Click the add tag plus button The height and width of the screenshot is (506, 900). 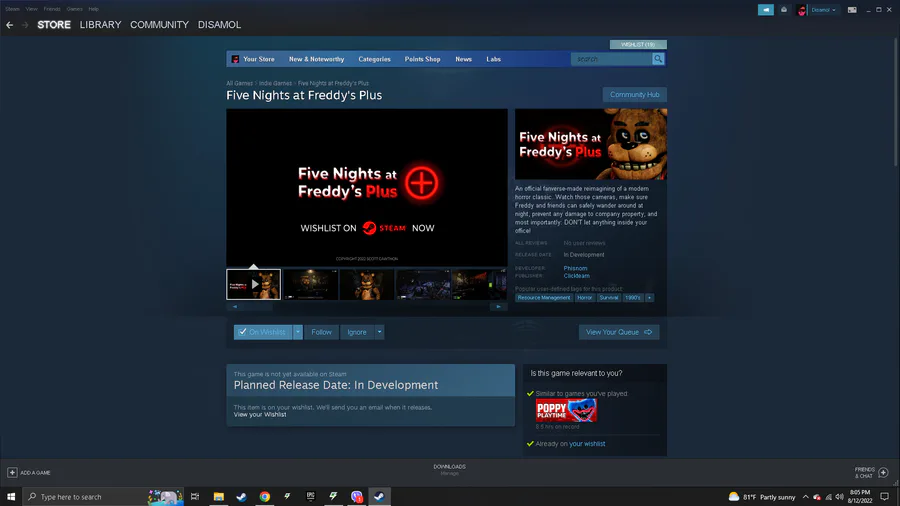pos(649,298)
